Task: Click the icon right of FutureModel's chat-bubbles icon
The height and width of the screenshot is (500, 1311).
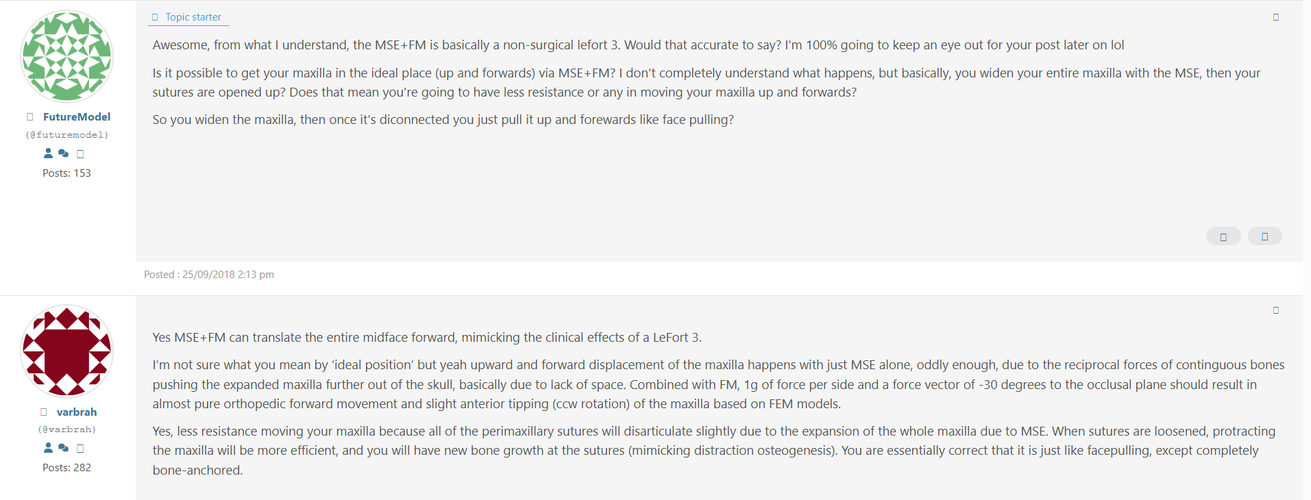Action: [80, 154]
